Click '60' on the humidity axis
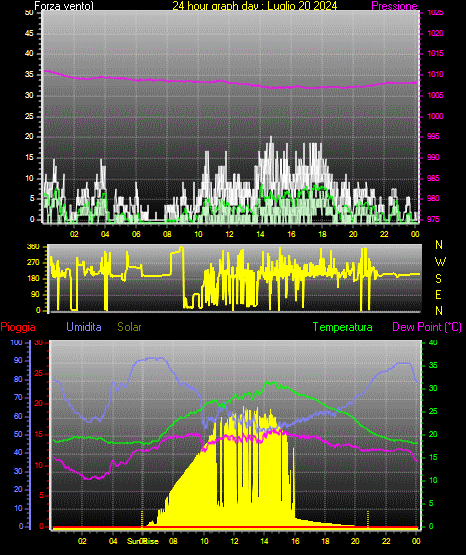This screenshot has width=466, height=555. tap(18, 416)
